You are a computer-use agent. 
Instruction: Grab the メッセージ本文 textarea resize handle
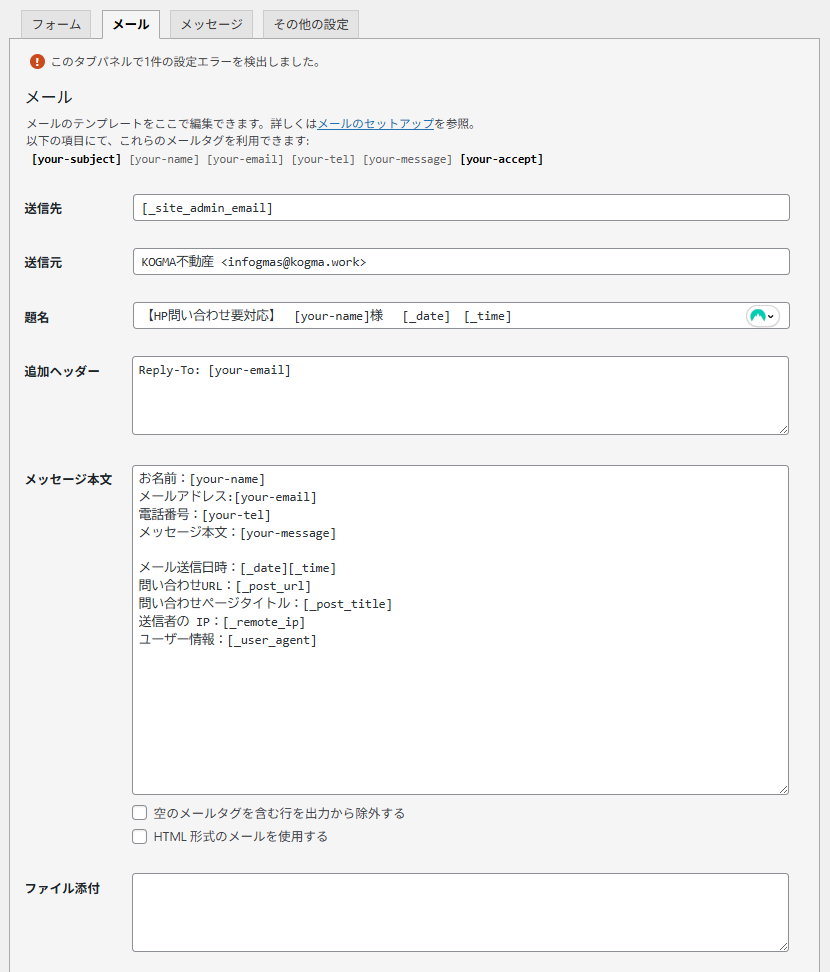782,788
